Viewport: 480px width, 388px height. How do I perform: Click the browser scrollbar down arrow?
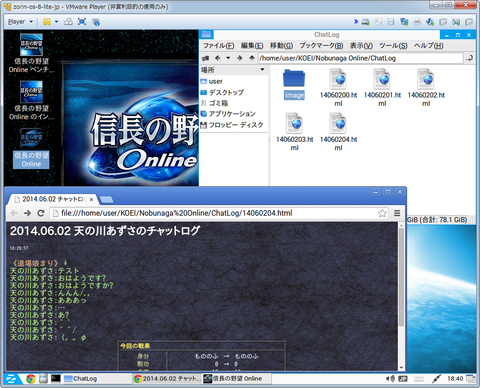click(x=401, y=367)
